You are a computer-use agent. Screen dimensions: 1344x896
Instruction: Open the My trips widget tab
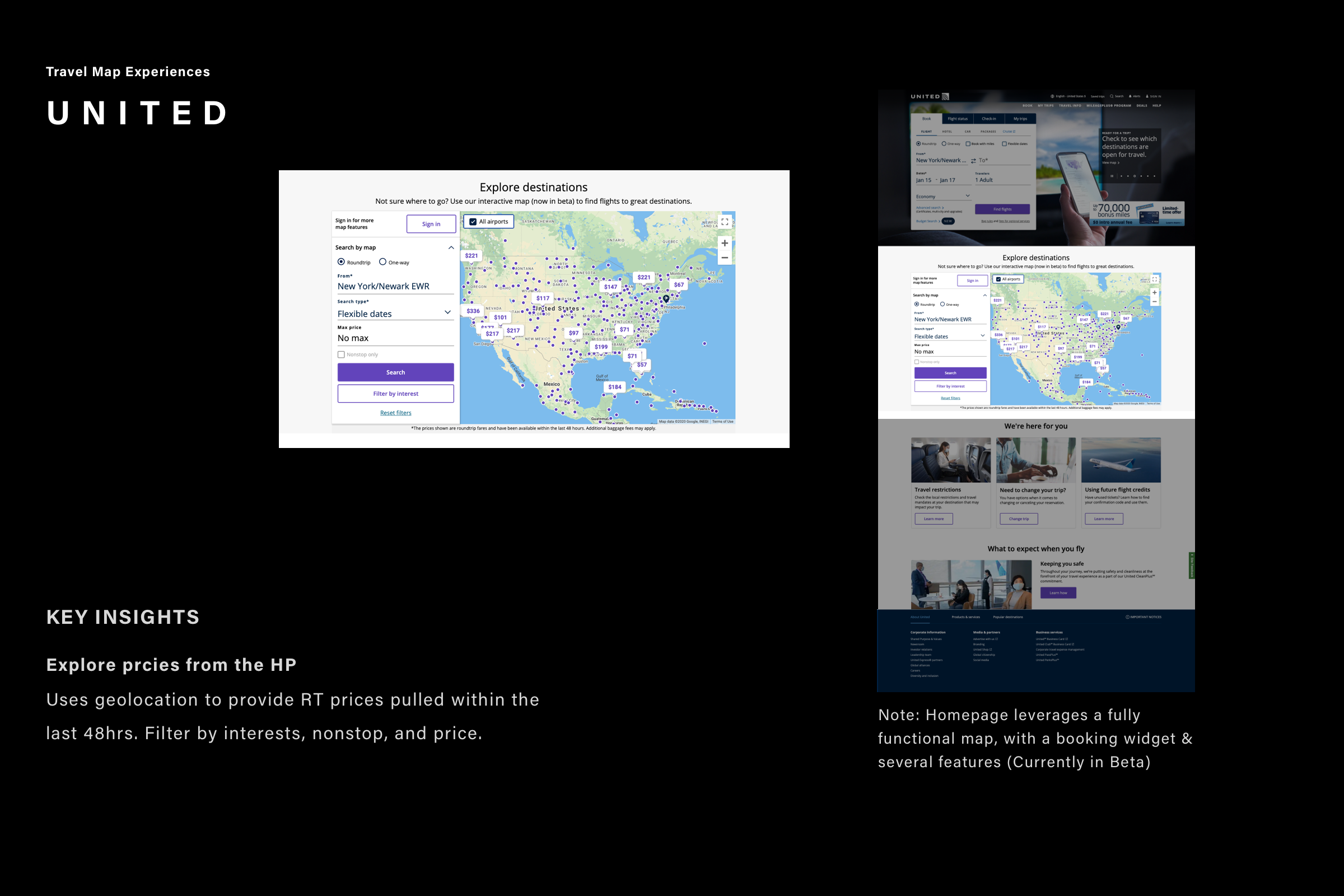[x=1020, y=119]
